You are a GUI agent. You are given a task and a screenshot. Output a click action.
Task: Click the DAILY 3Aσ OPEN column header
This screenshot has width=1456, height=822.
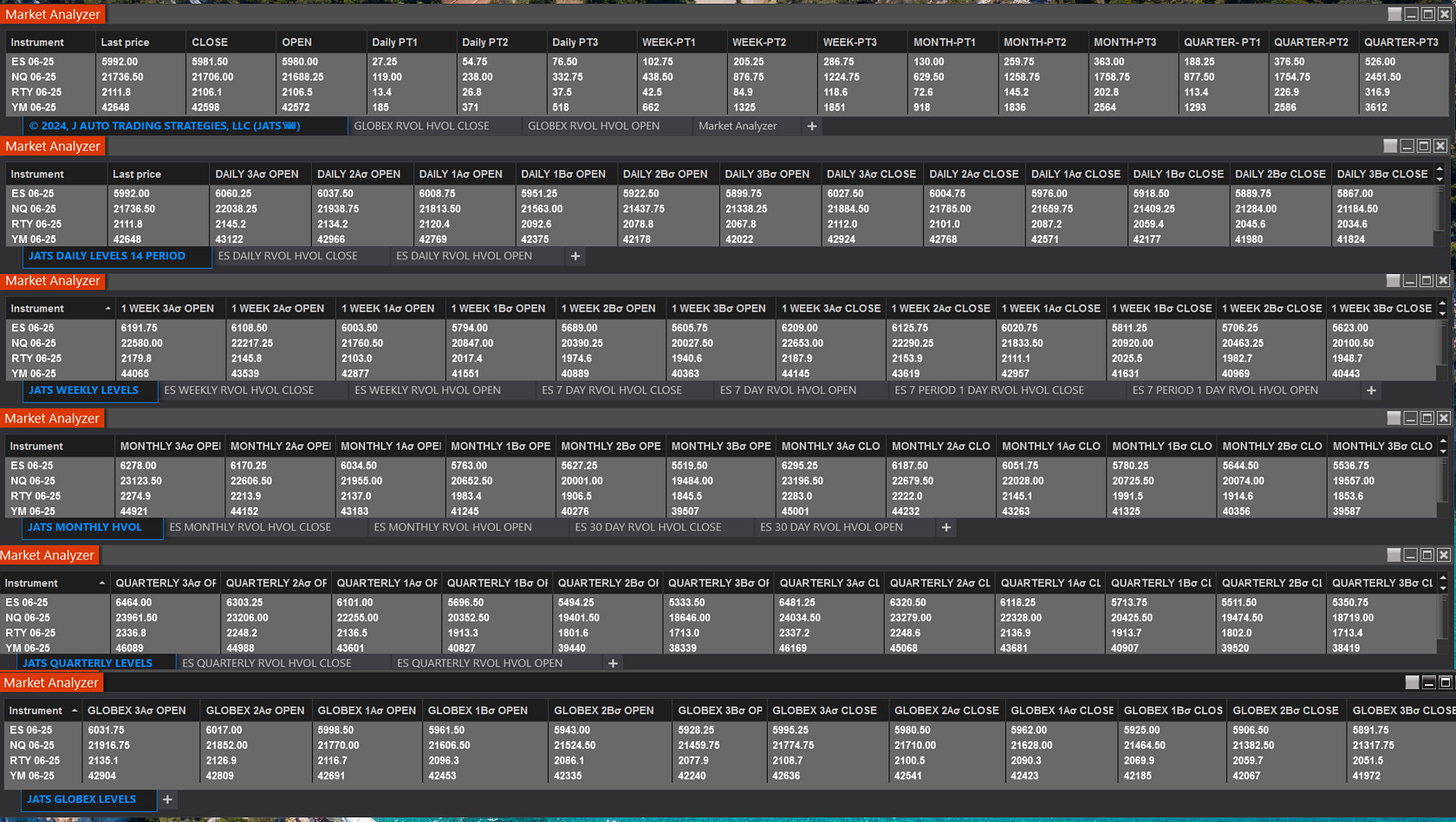coord(261,174)
